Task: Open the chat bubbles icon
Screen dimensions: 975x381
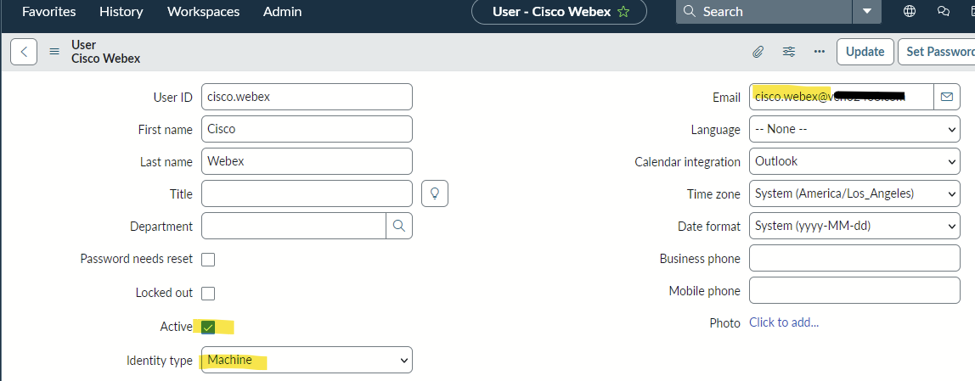Action: [943, 11]
